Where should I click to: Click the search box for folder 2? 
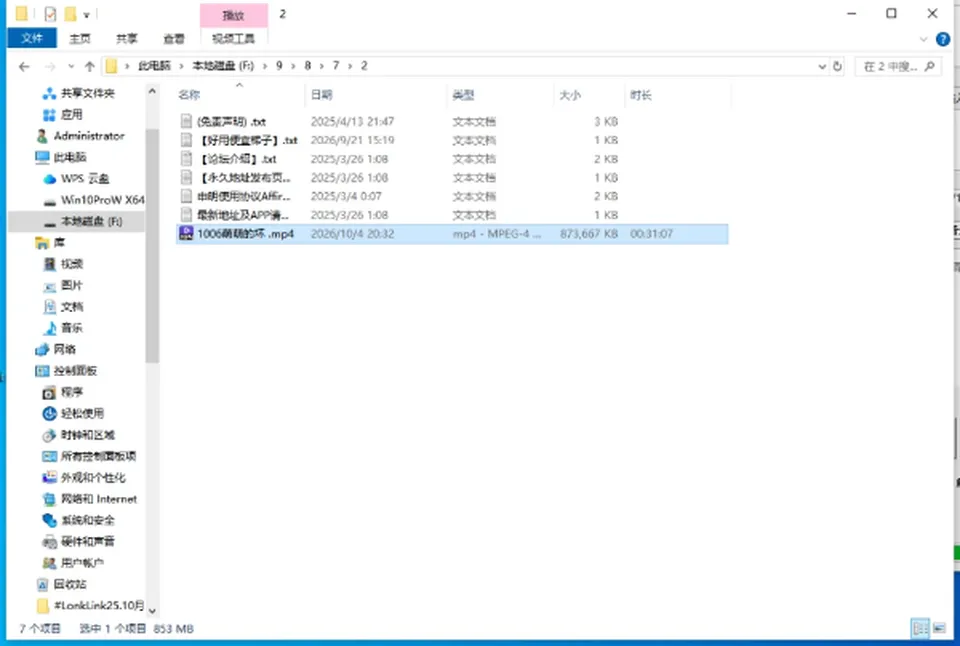(x=898, y=66)
